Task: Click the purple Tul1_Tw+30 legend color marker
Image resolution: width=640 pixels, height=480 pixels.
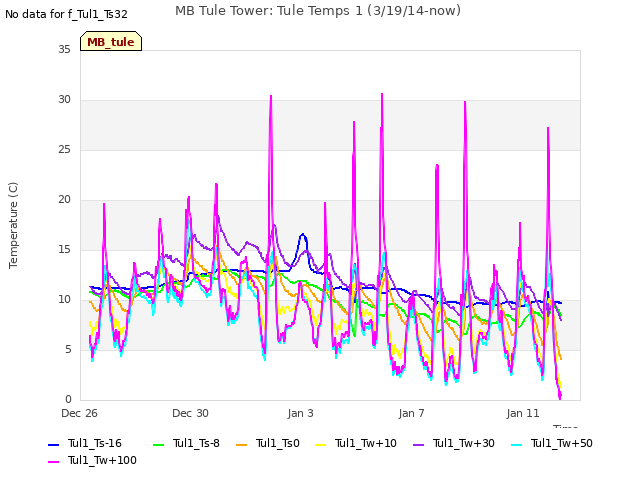Action: pos(419,444)
